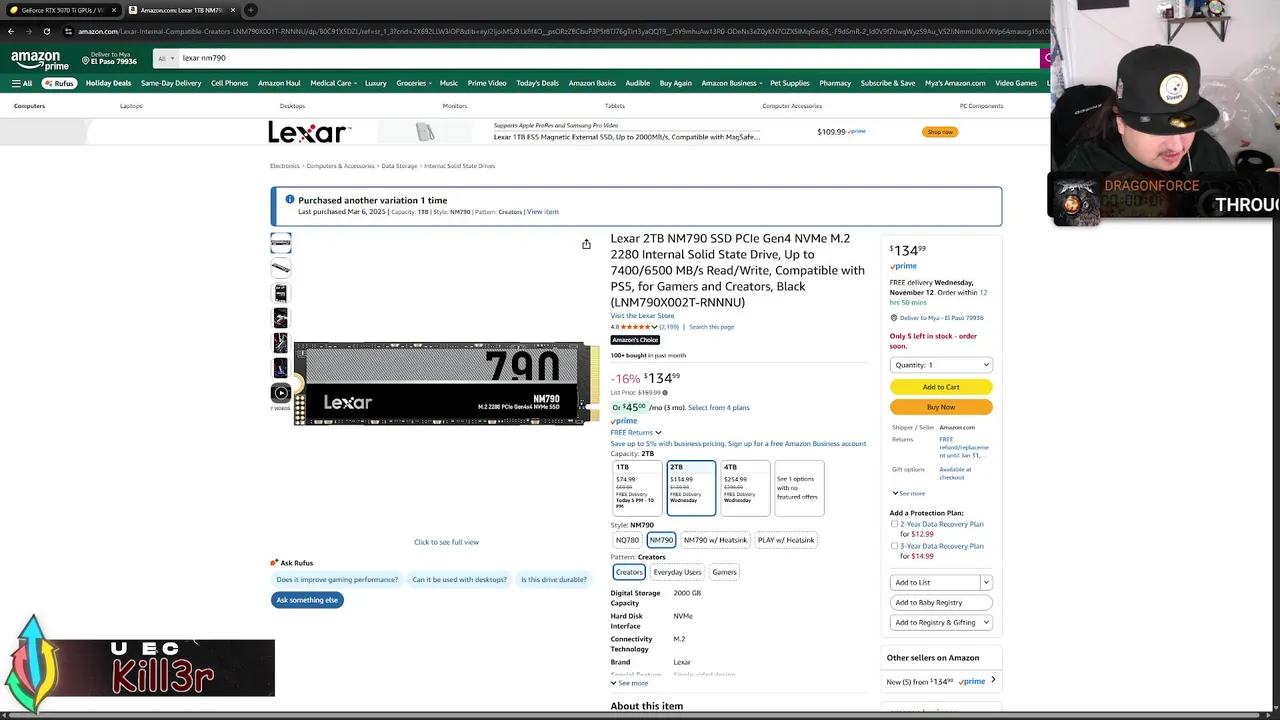Click the Deliver to Mya location icon
Screen dimensions: 1280x720
pos(86,60)
